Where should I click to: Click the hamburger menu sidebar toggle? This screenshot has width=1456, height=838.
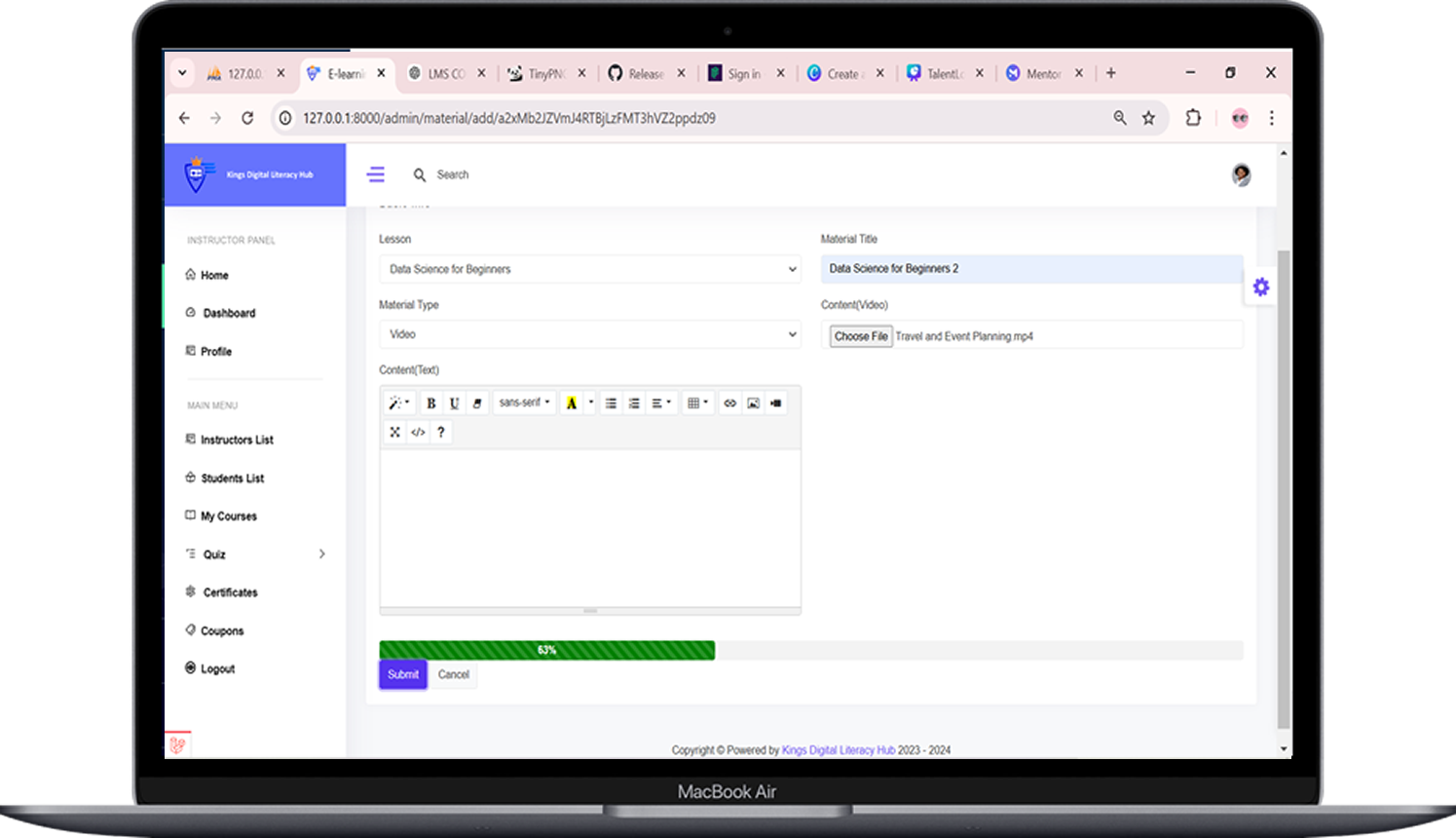[376, 174]
